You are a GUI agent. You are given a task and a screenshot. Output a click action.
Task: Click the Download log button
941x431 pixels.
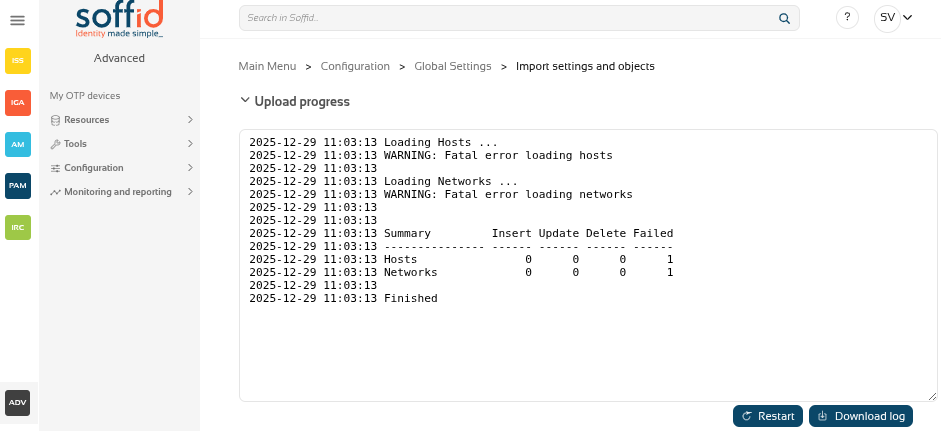(x=861, y=416)
